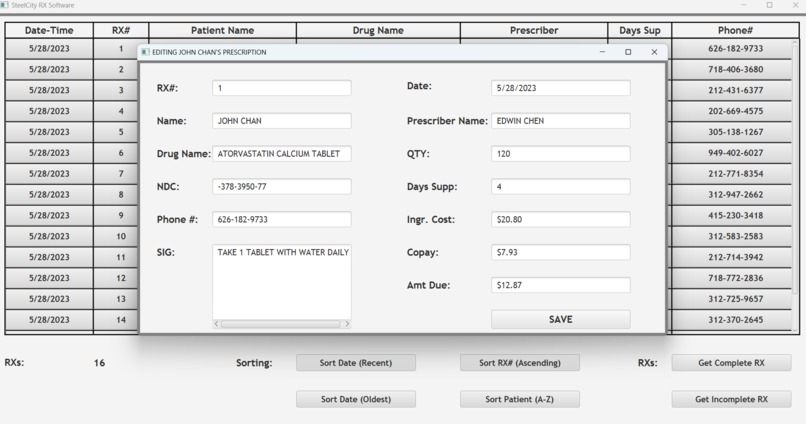Click the Days Sup column header
The height and width of the screenshot is (424, 806).
click(x=639, y=30)
